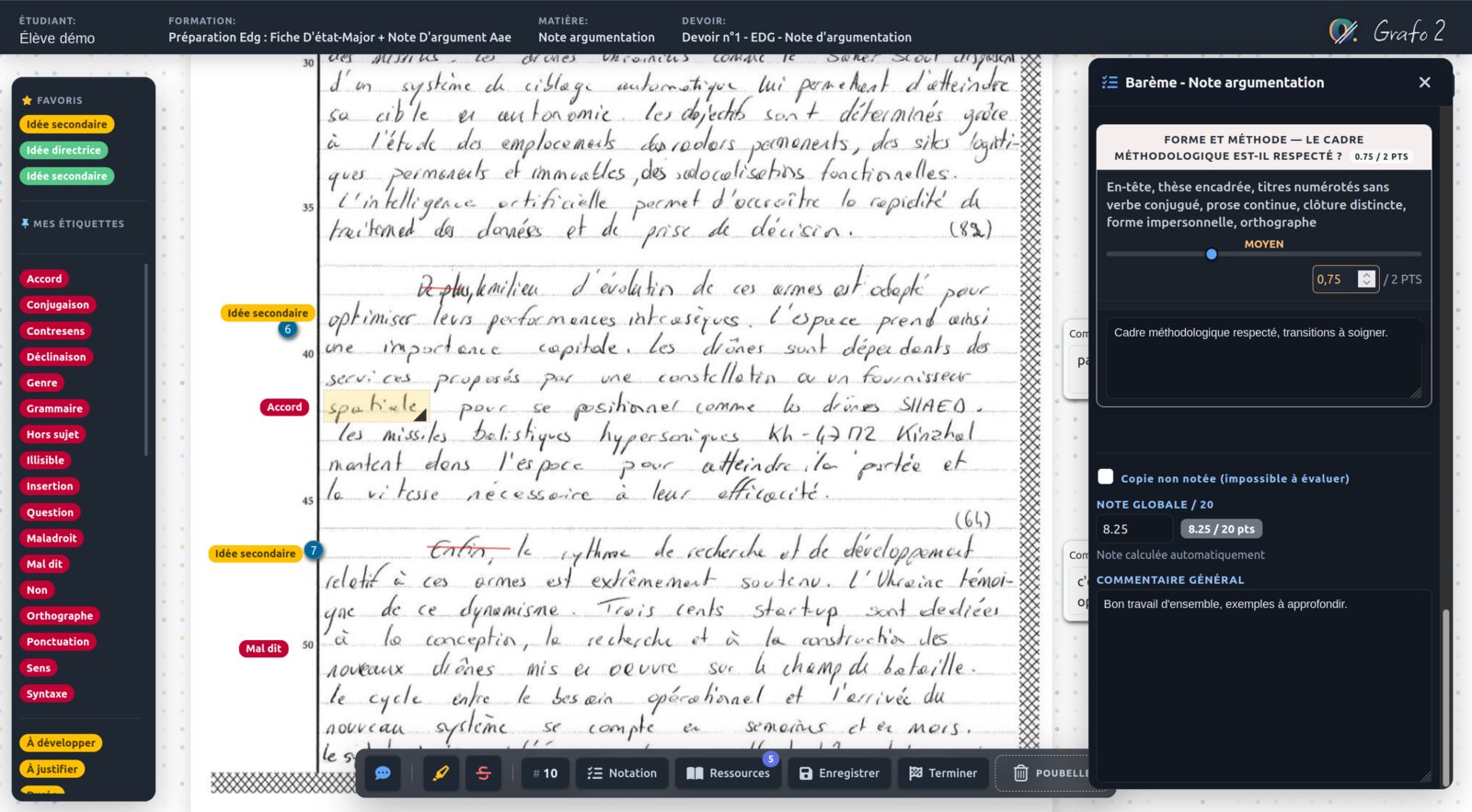Click annotation marker number 7
This screenshot has width=1472, height=812.
coord(314,551)
